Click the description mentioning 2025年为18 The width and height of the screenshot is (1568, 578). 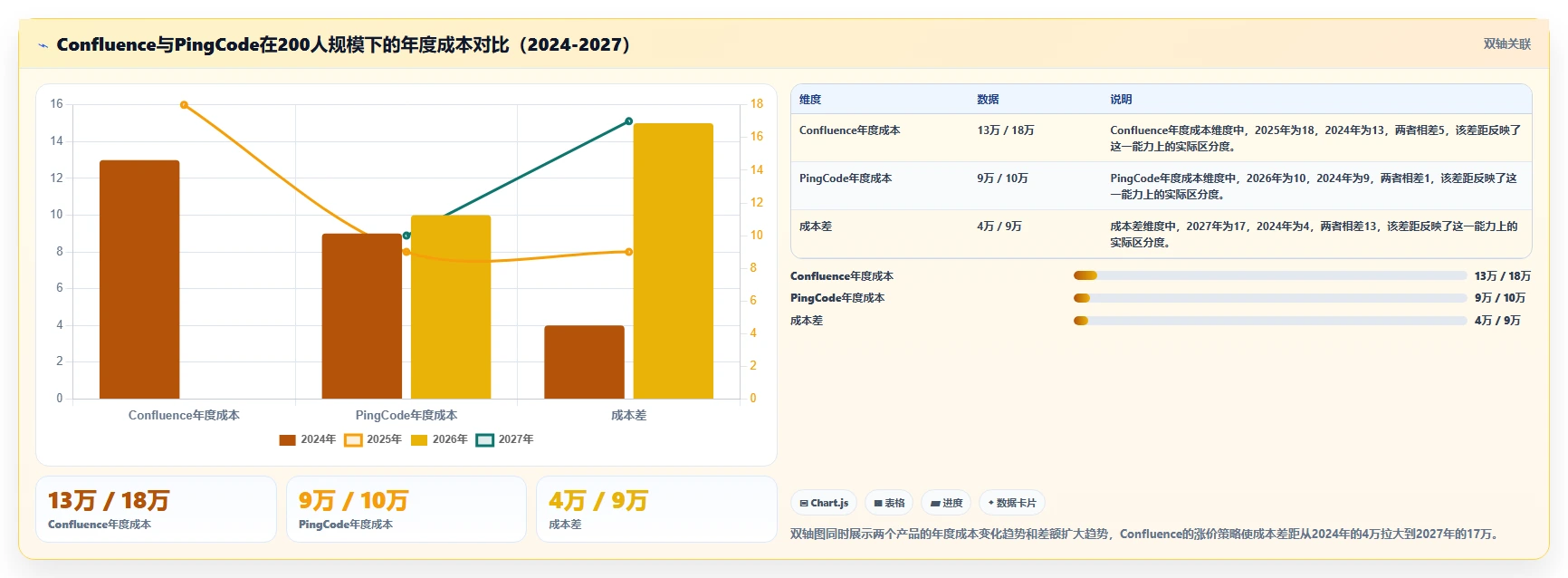[x=1315, y=139]
